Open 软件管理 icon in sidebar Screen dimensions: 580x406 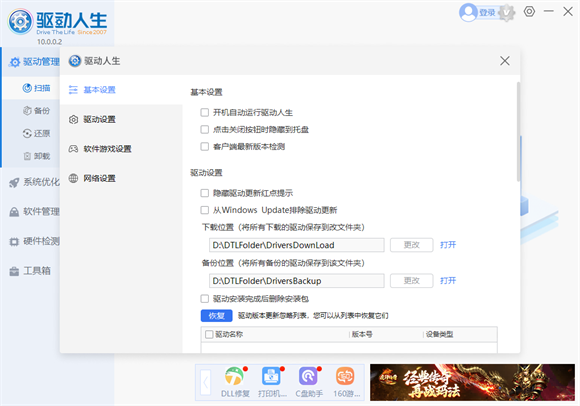[14, 212]
